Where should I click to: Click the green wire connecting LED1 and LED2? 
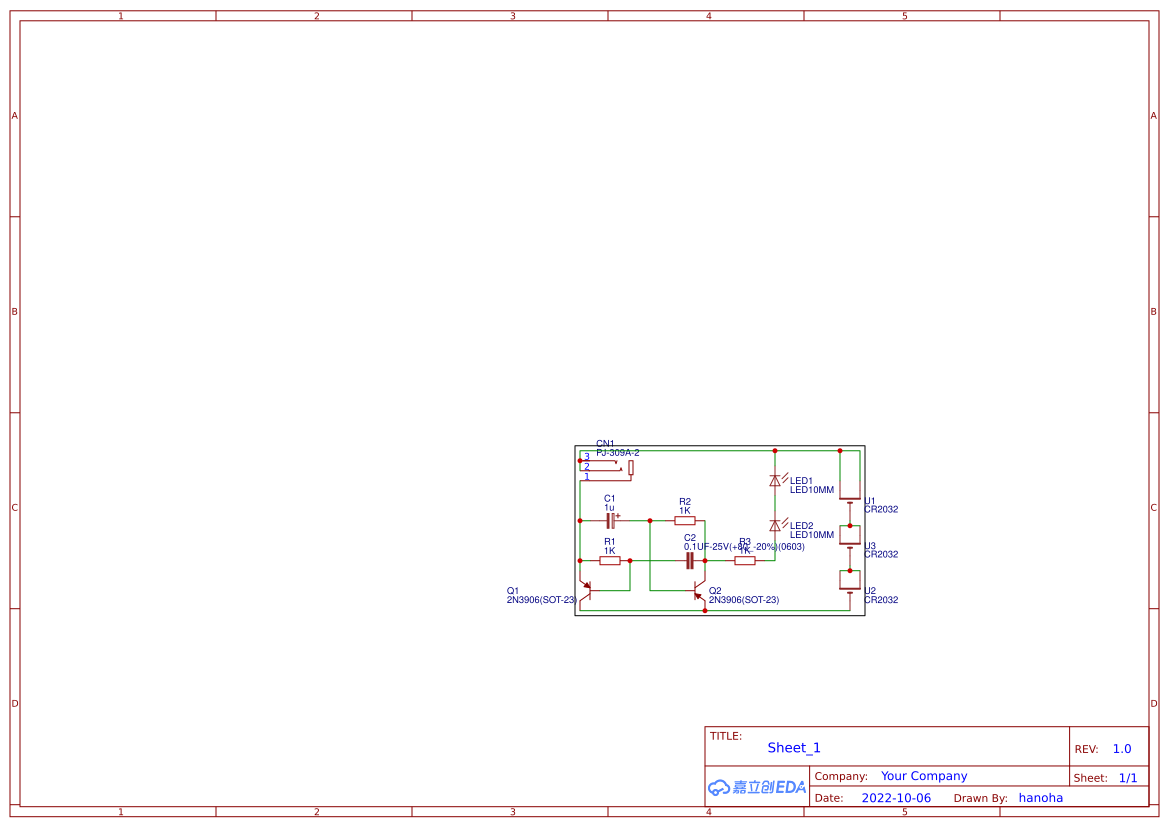776,502
